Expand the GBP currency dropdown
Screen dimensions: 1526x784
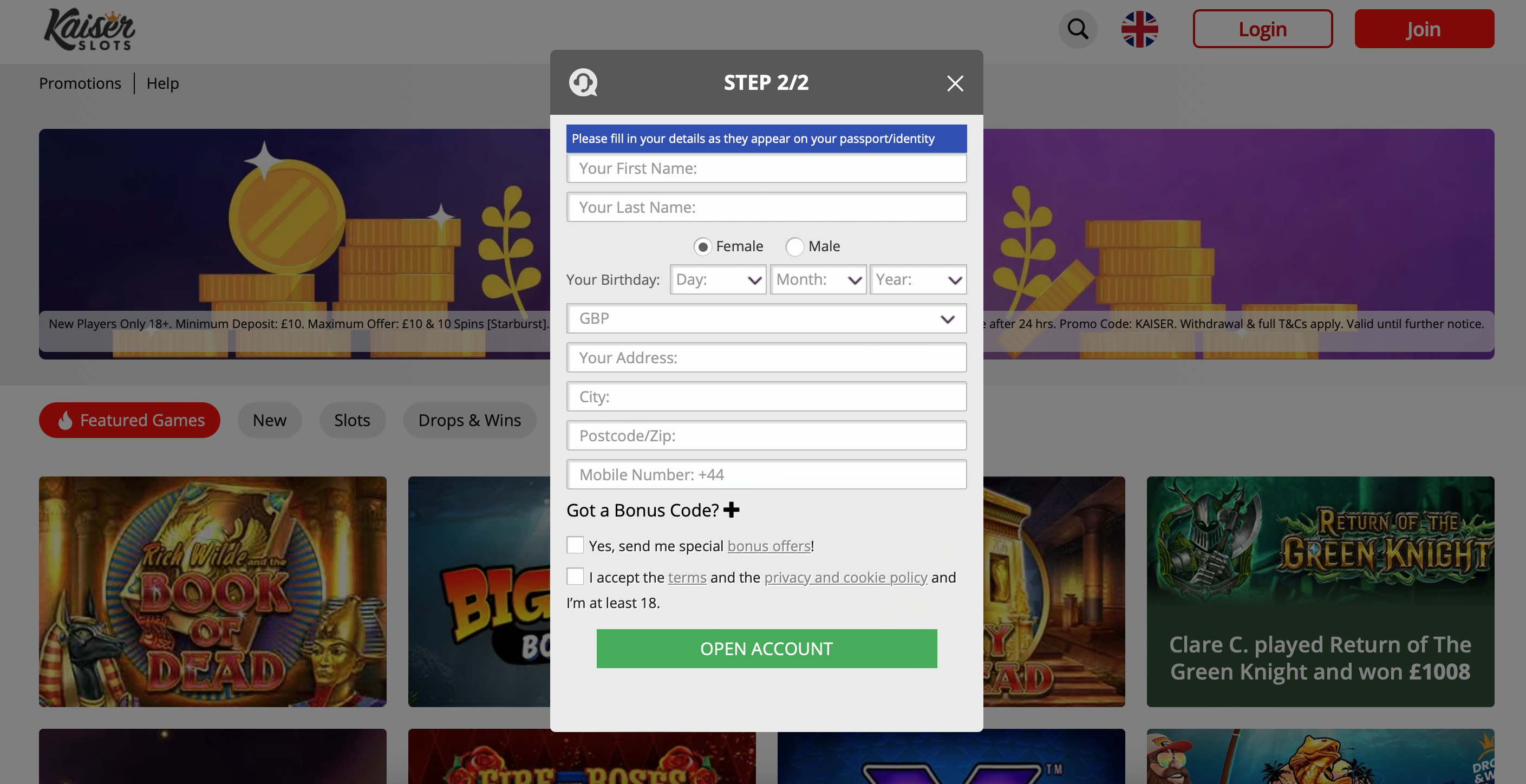[x=767, y=318]
